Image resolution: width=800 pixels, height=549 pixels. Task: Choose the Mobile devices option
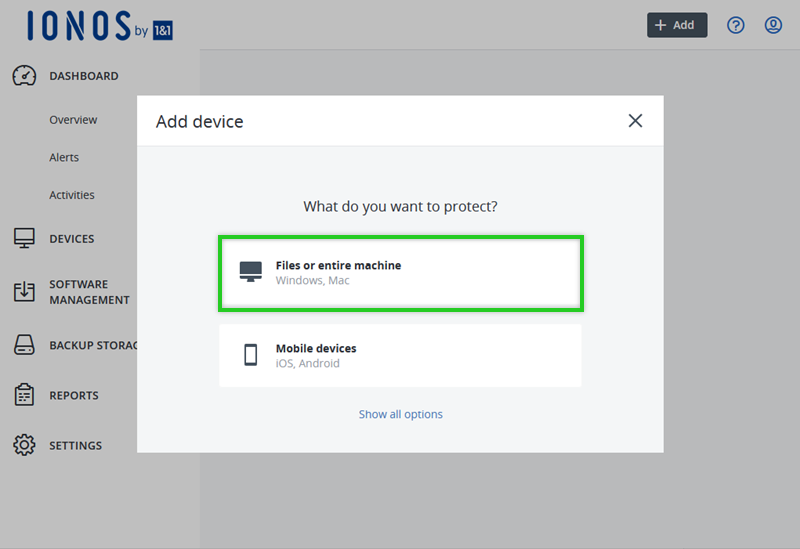tap(400, 355)
